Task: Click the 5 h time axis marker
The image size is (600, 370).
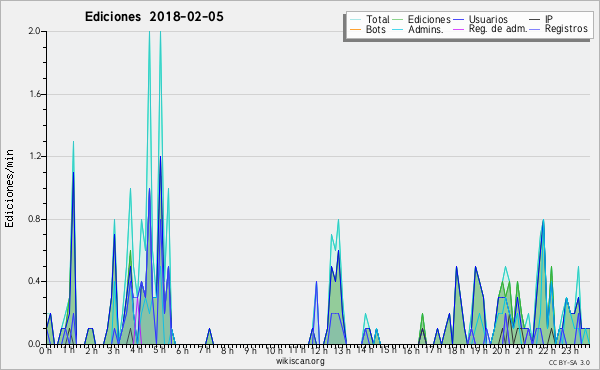Action: point(160,350)
